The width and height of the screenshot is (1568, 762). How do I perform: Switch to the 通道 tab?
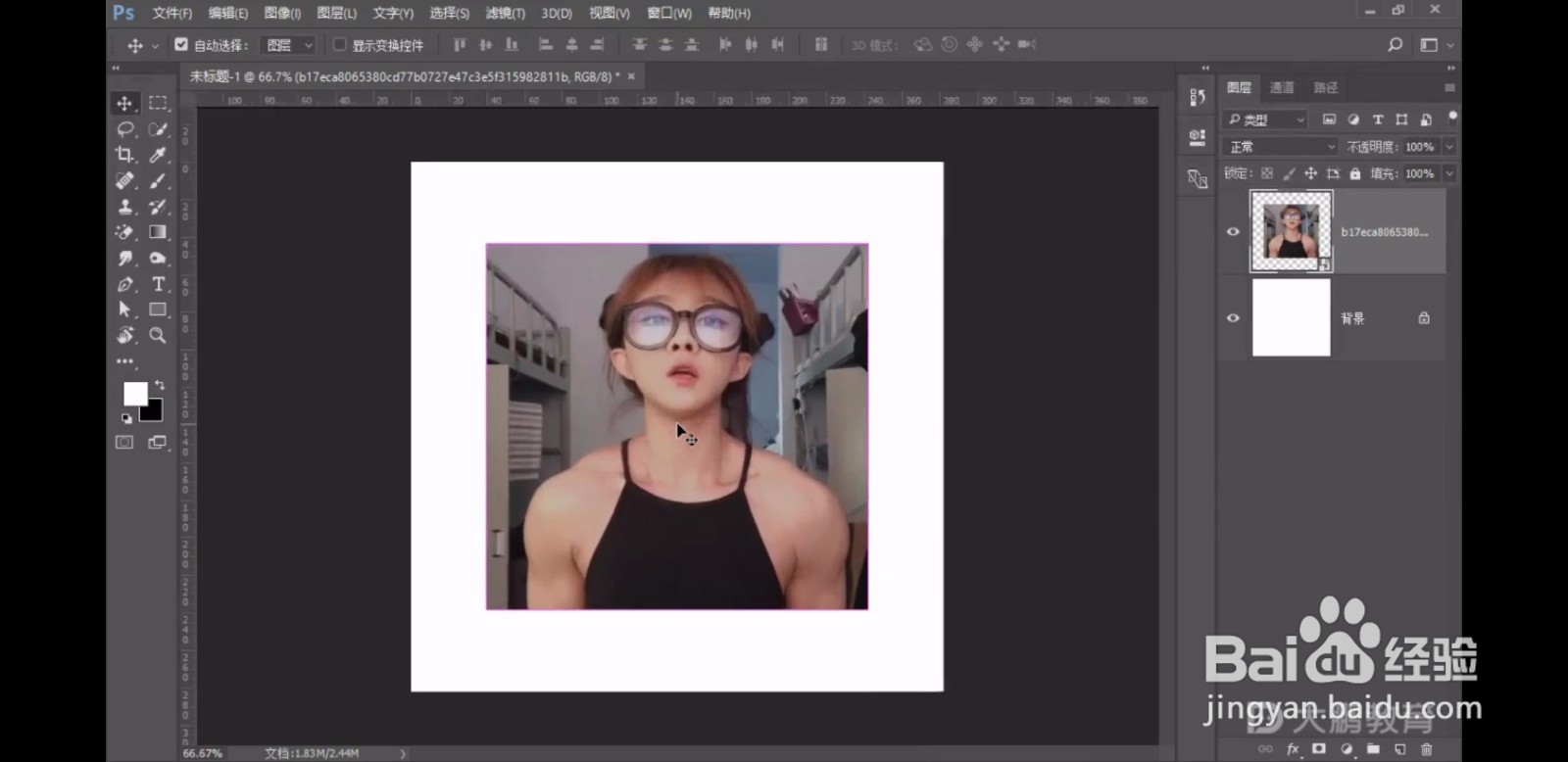coord(1282,88)
